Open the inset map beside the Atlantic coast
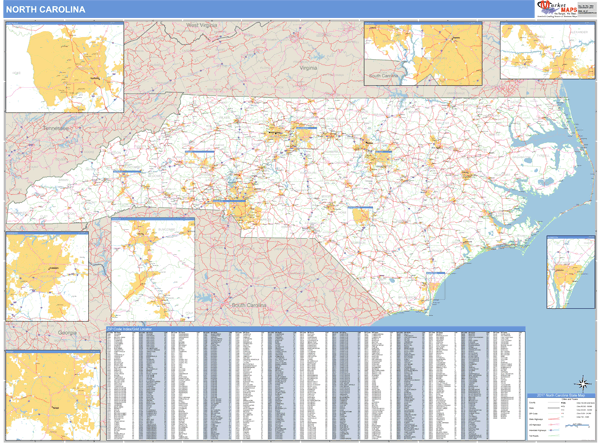 coord(572,273)
